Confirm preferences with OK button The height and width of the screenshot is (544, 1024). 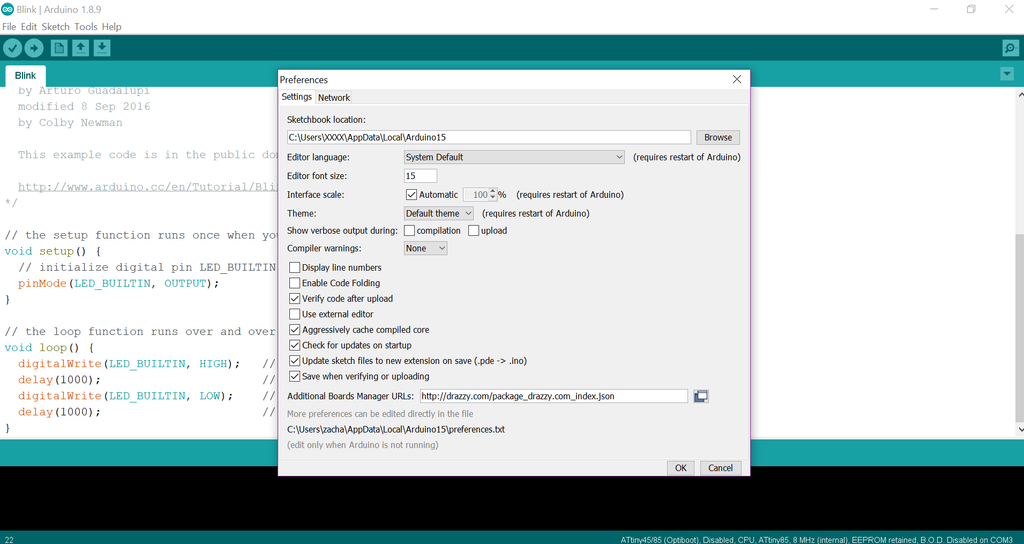[x=680, y=468]
